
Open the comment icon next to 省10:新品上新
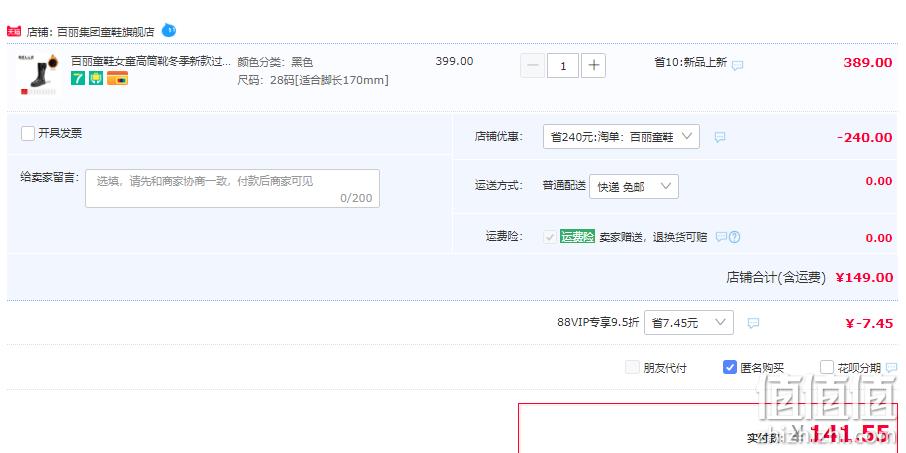[x=737, y=65]
